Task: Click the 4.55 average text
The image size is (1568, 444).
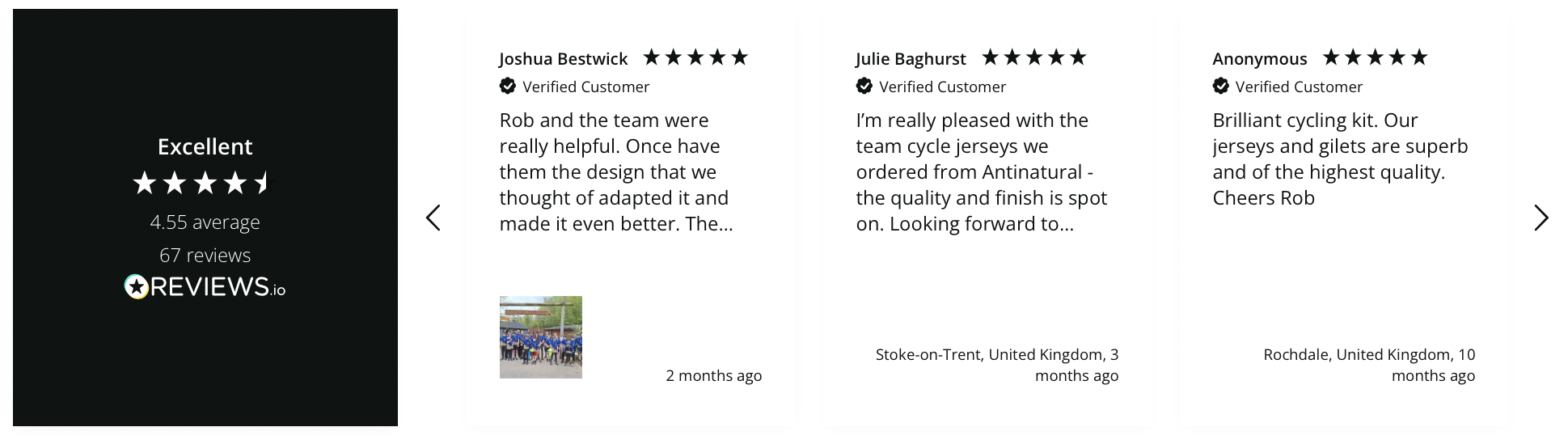Action: point(205,222)
